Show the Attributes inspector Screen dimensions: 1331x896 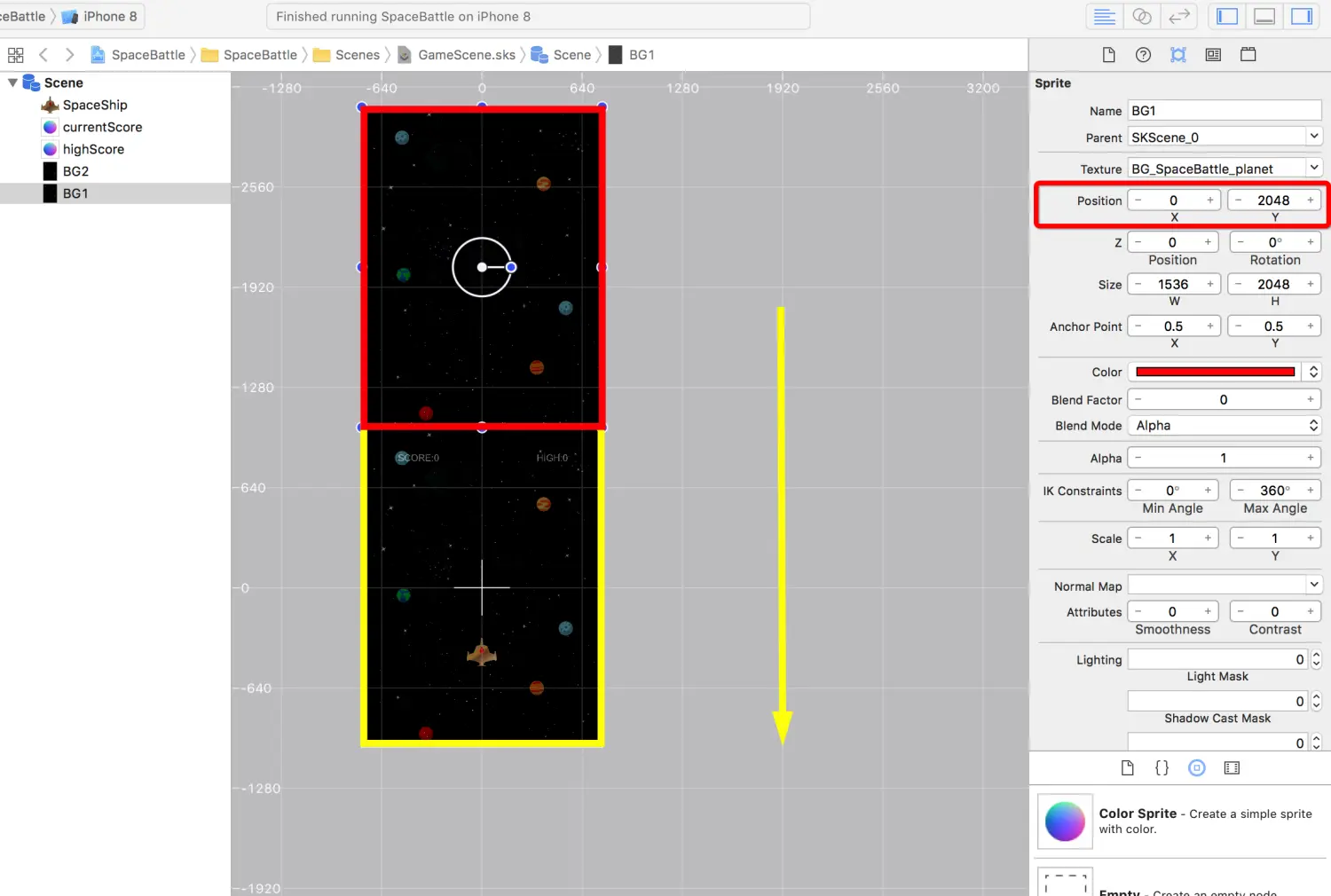(1178, 55)
